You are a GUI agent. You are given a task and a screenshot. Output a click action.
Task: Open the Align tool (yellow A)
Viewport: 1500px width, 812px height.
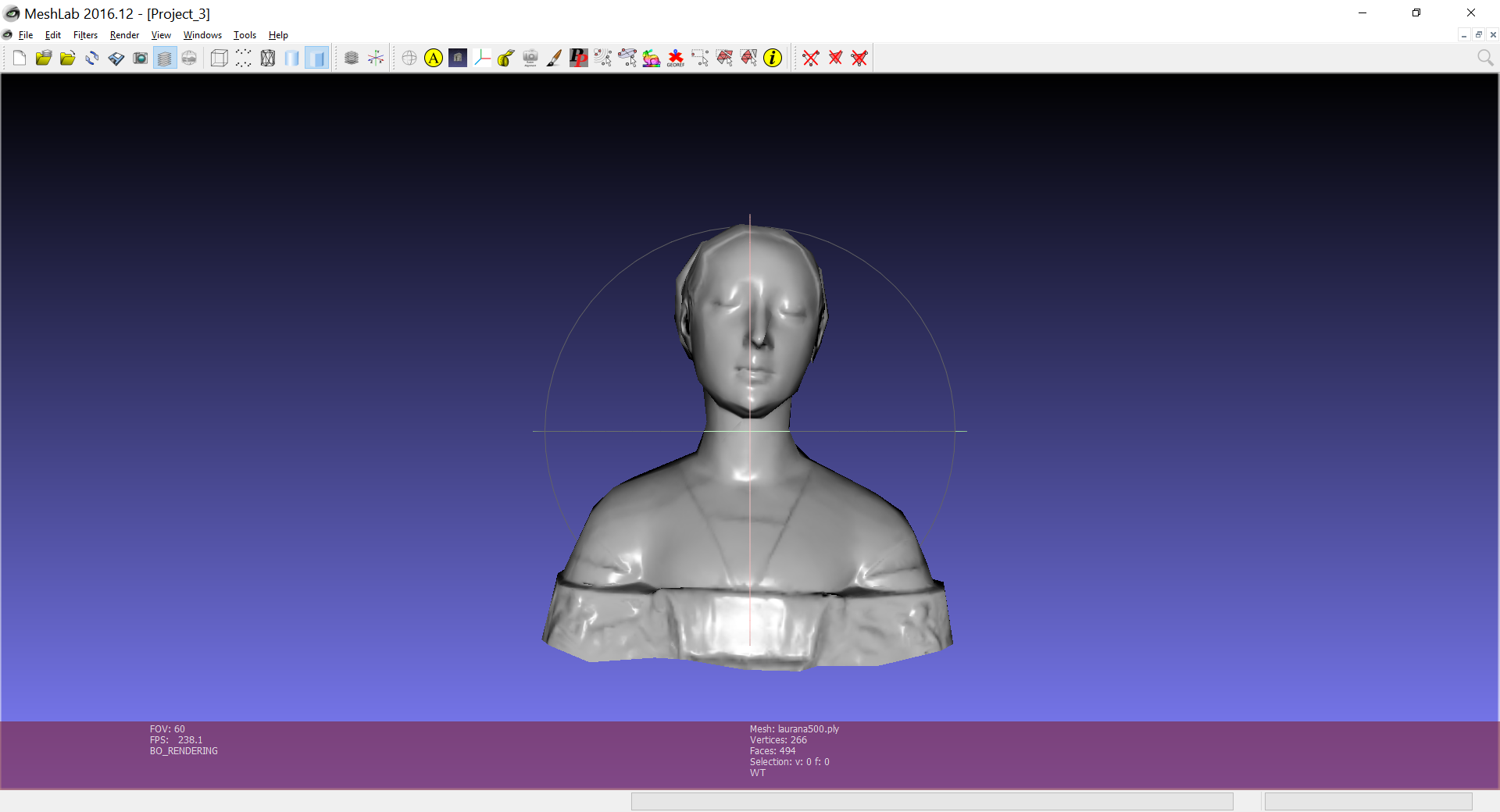coord(434,58)
